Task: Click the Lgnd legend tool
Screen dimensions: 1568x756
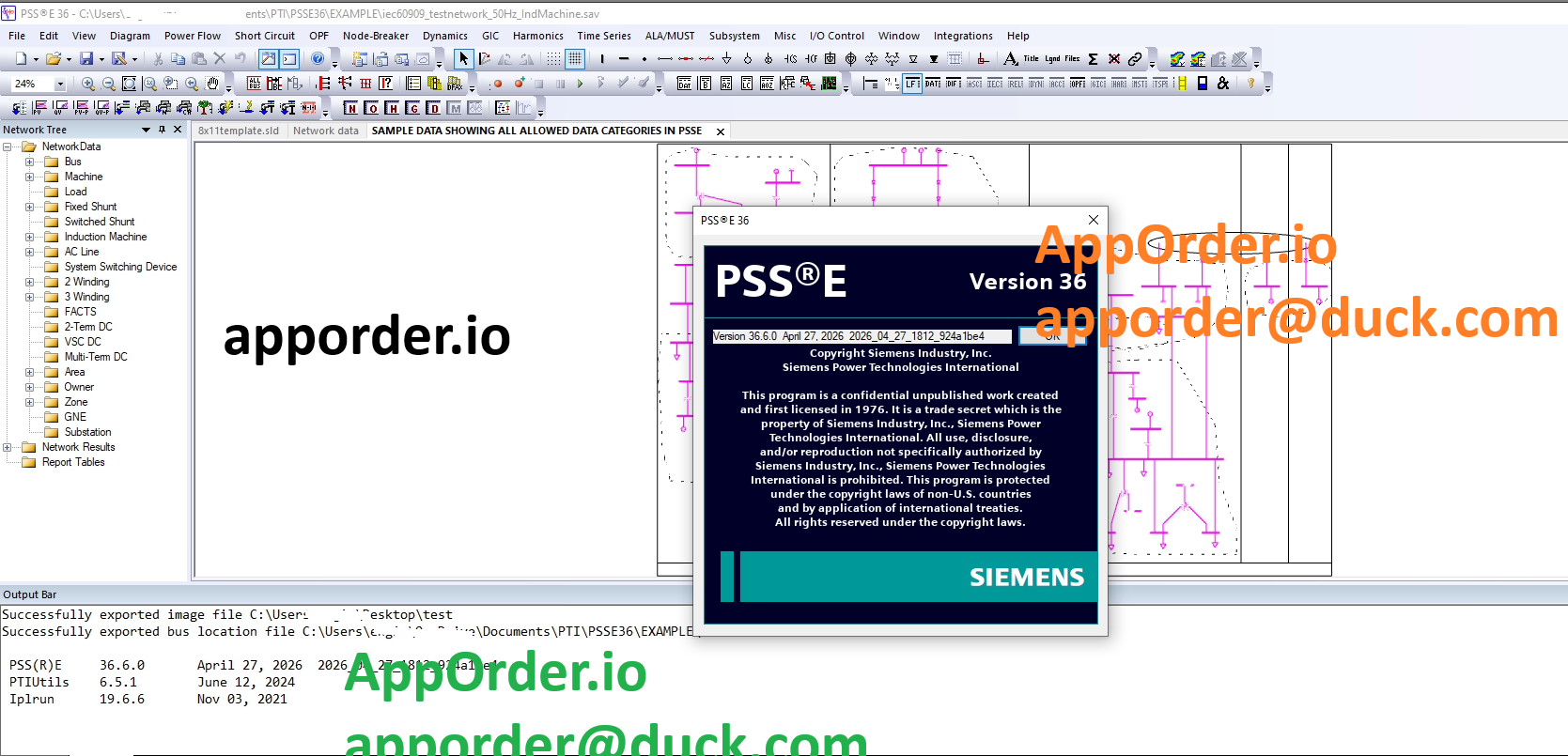Action: click(x=1052, y=59)
